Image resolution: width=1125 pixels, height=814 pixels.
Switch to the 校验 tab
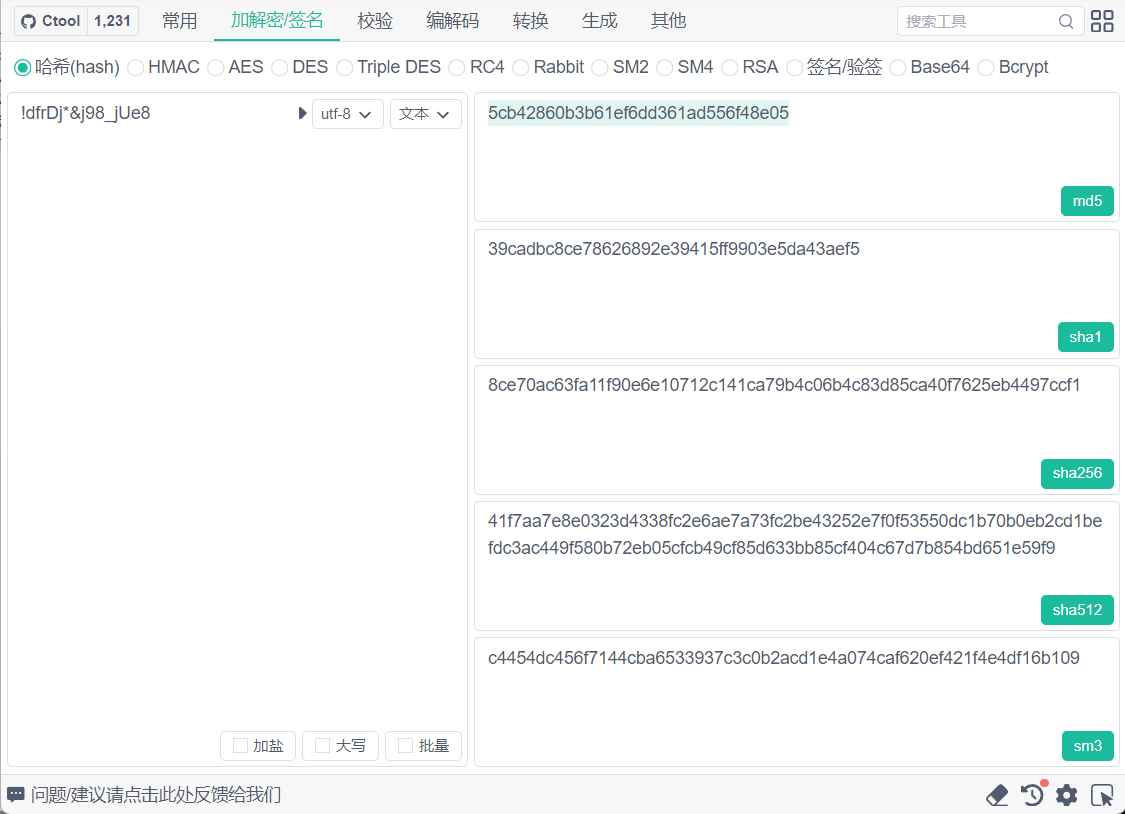click(x=375, y=21)
